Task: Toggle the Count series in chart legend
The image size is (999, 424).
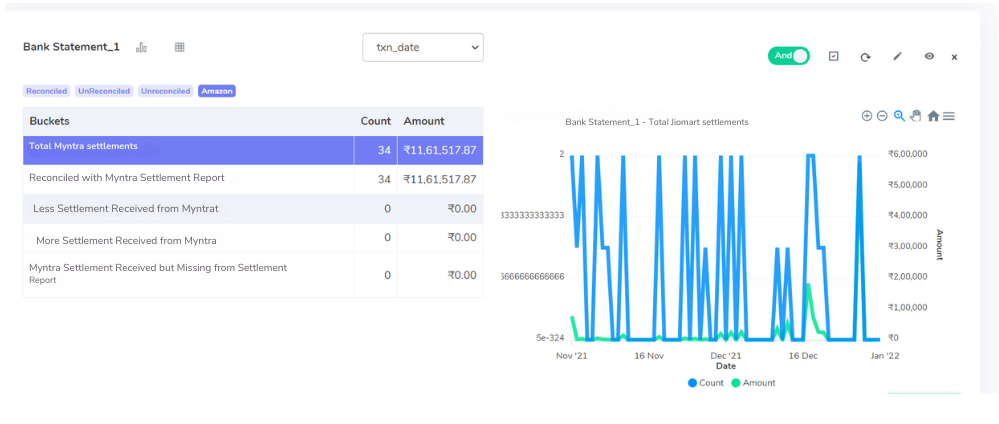Action: pyautogui.click(x=705, y=383)
